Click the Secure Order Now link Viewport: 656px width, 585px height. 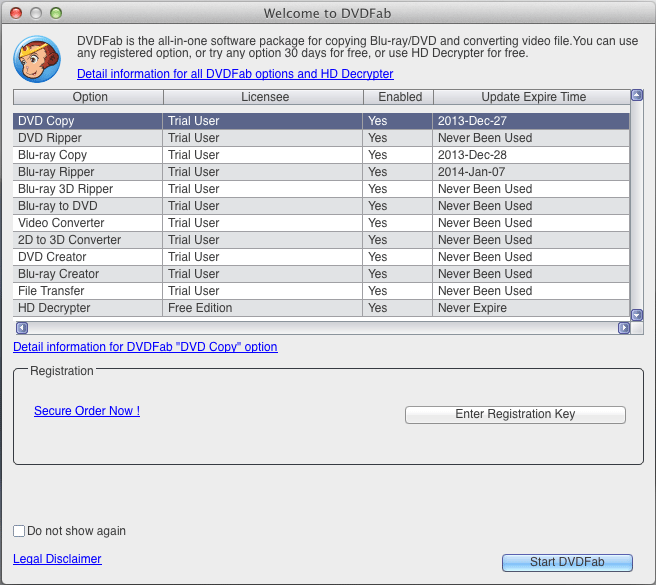(x=87, y=411)
